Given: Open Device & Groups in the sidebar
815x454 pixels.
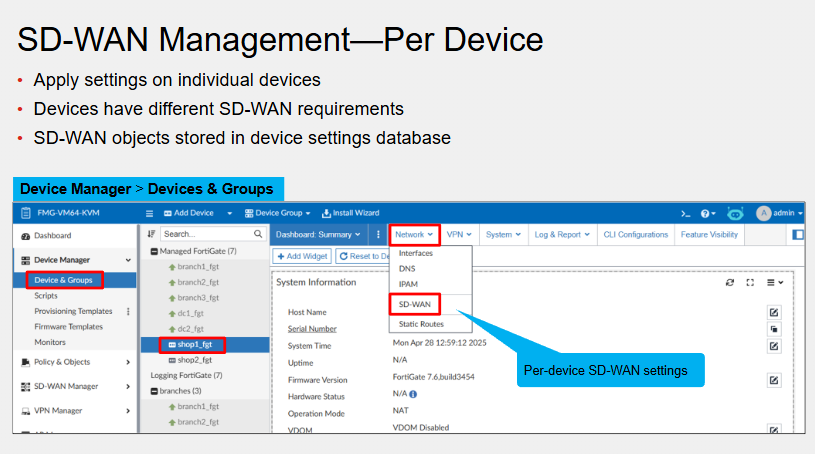Looking at the screenshot, I should click(63, 280).
